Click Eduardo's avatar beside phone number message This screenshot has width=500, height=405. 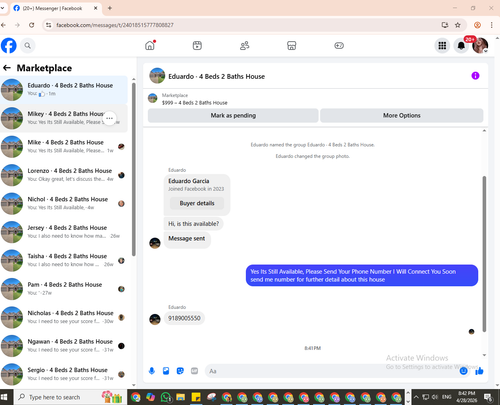pyautogui.click(x=155, y=319)
